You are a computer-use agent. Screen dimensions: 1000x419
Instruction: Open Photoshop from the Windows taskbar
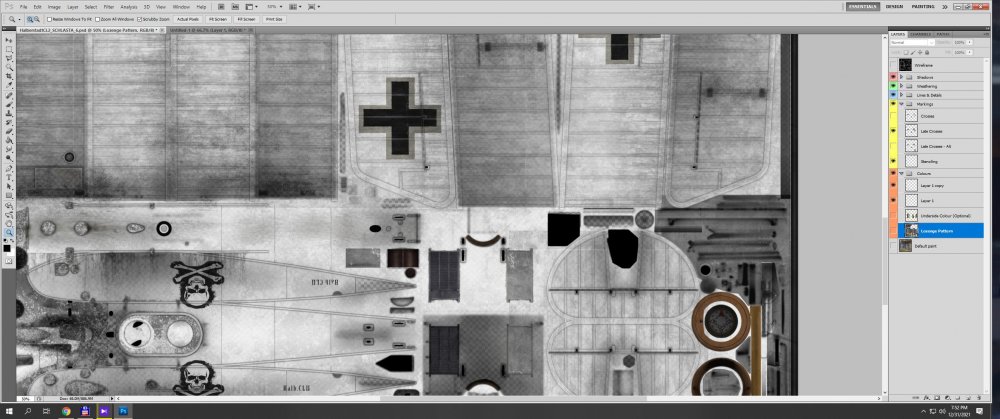[x=123, y=411]
